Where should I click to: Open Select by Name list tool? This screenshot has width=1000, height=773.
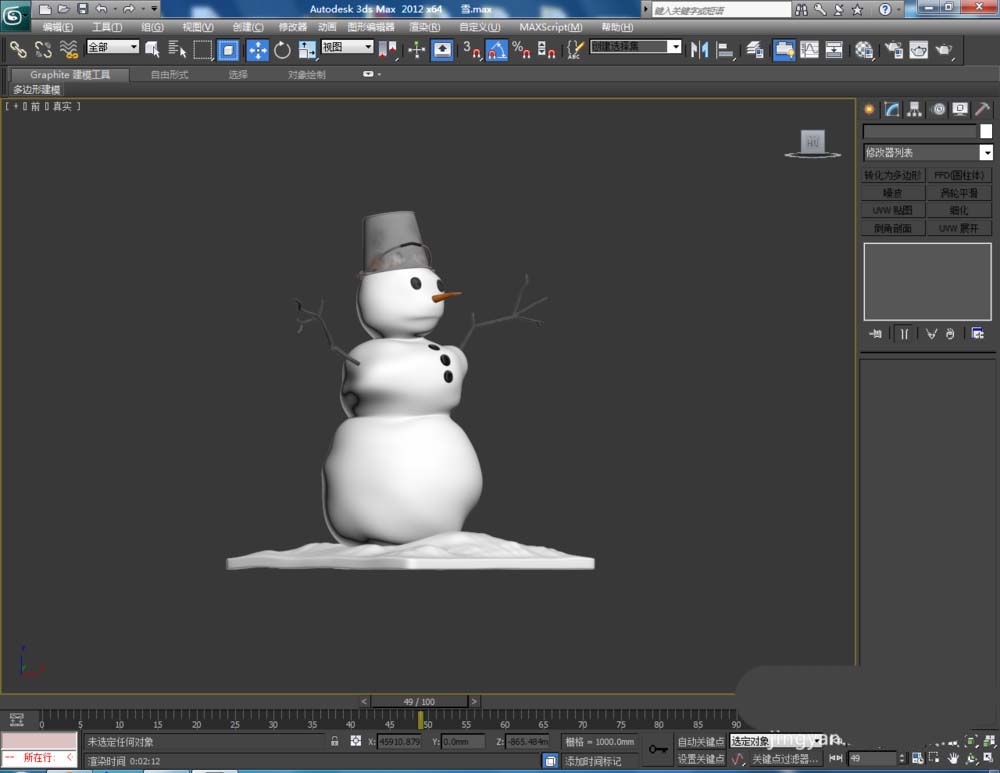pyautogui.click(x=177, y=50)
